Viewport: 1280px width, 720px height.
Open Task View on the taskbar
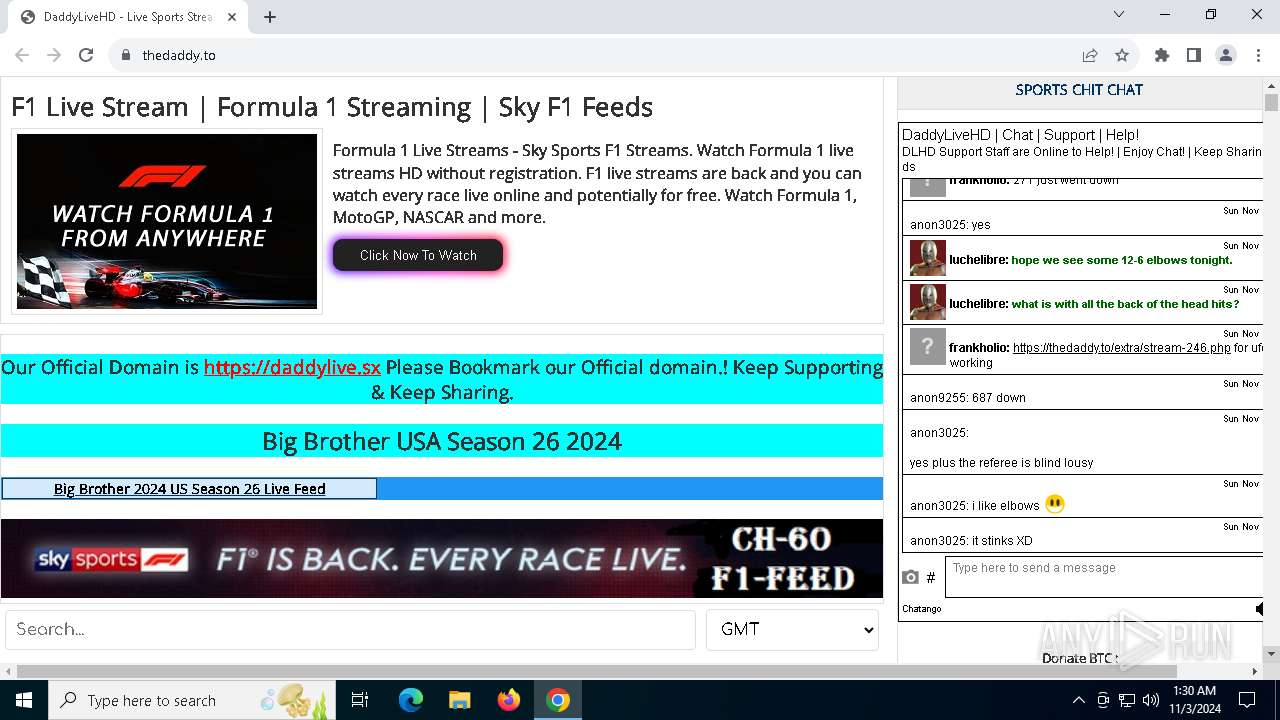360,700
